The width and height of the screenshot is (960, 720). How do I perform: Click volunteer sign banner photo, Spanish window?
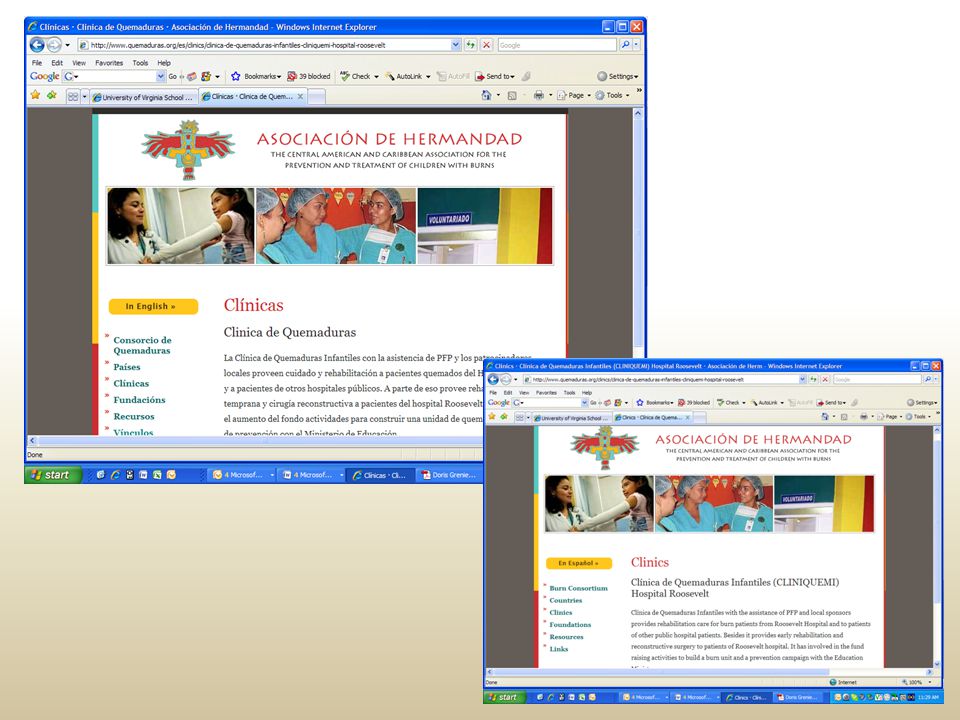(x=485, y=226)
